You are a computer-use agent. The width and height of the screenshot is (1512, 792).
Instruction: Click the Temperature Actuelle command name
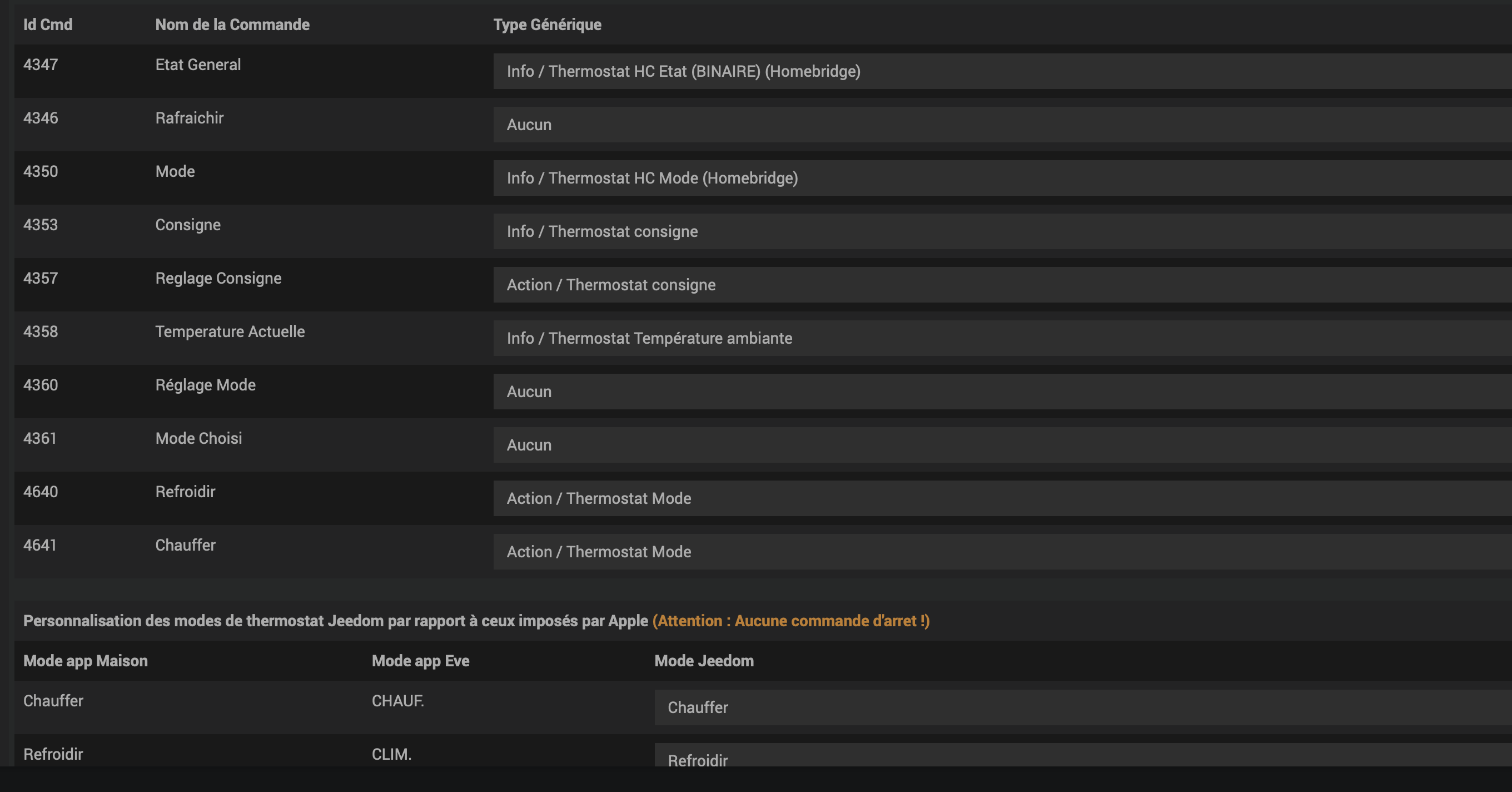[230, 331]
